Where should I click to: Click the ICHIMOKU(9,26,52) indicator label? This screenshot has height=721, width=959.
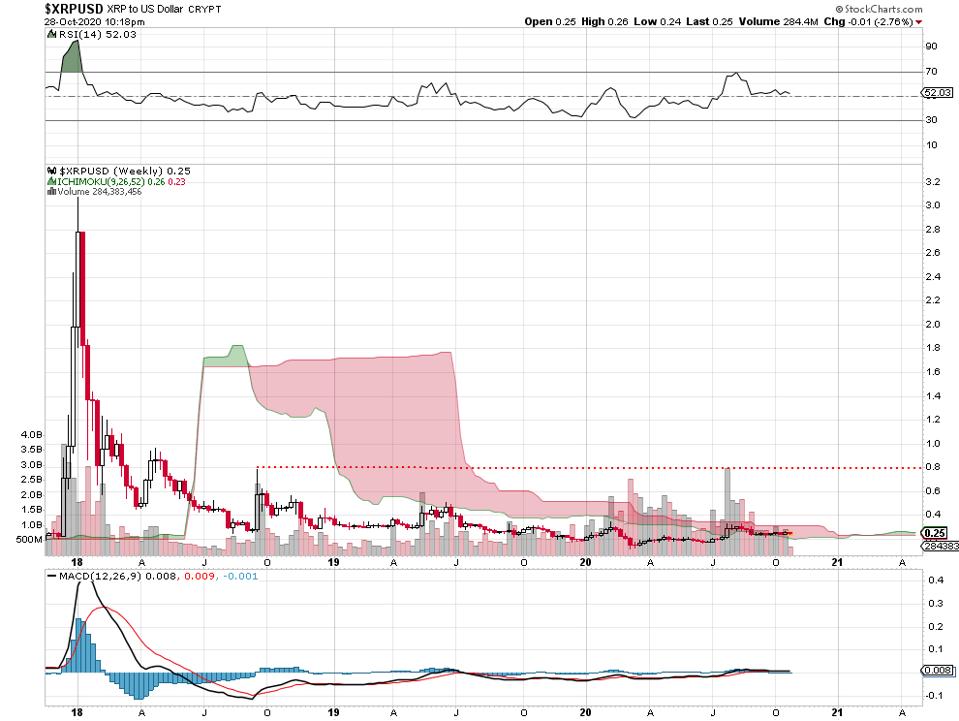click(100, 182)
